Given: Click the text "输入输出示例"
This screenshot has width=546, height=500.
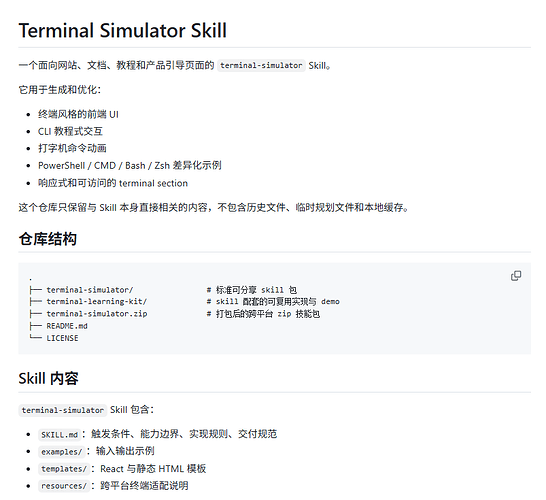Looking at the screenshot, I should [125, 451].
